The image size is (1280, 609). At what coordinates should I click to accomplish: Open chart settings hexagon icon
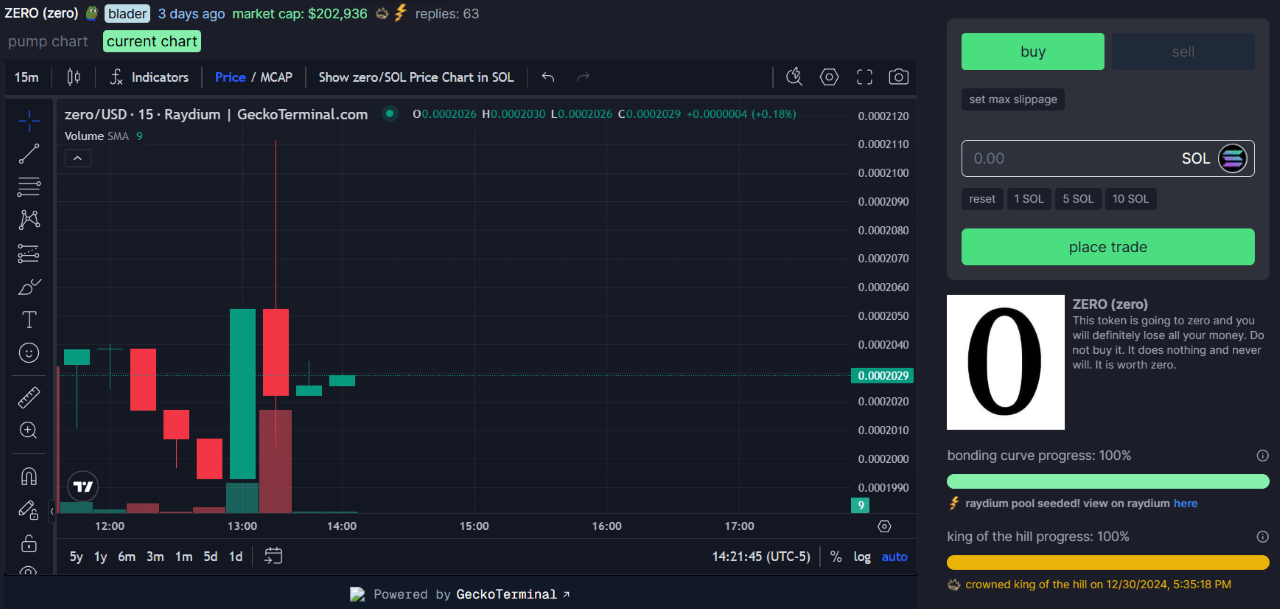829,77
